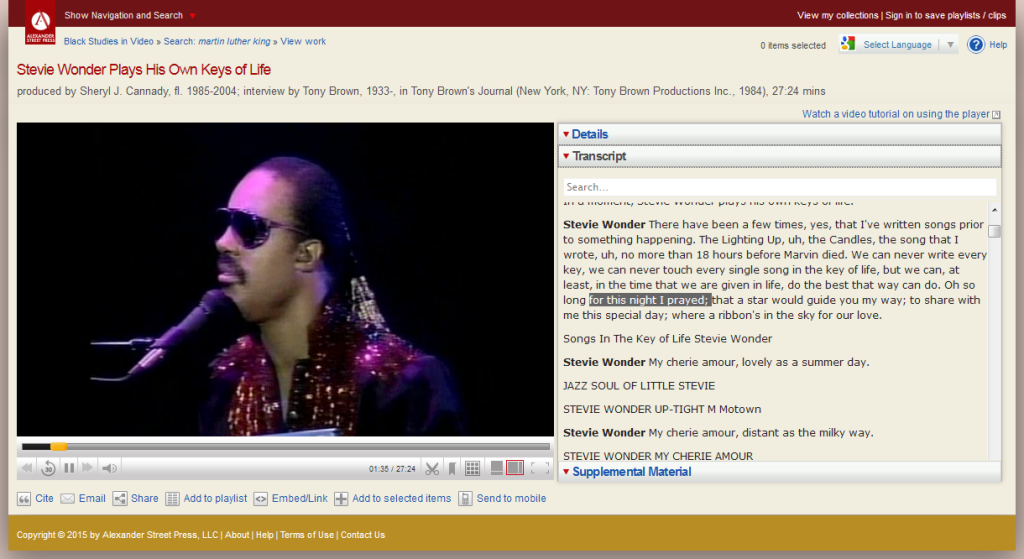
Task: Open the Email link
Action: click(x=92, y=498)
